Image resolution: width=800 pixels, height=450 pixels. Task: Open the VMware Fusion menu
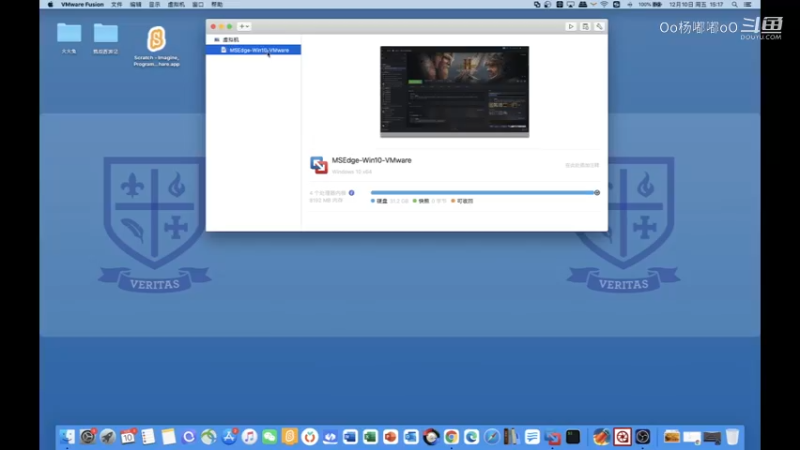coord(82,5)
